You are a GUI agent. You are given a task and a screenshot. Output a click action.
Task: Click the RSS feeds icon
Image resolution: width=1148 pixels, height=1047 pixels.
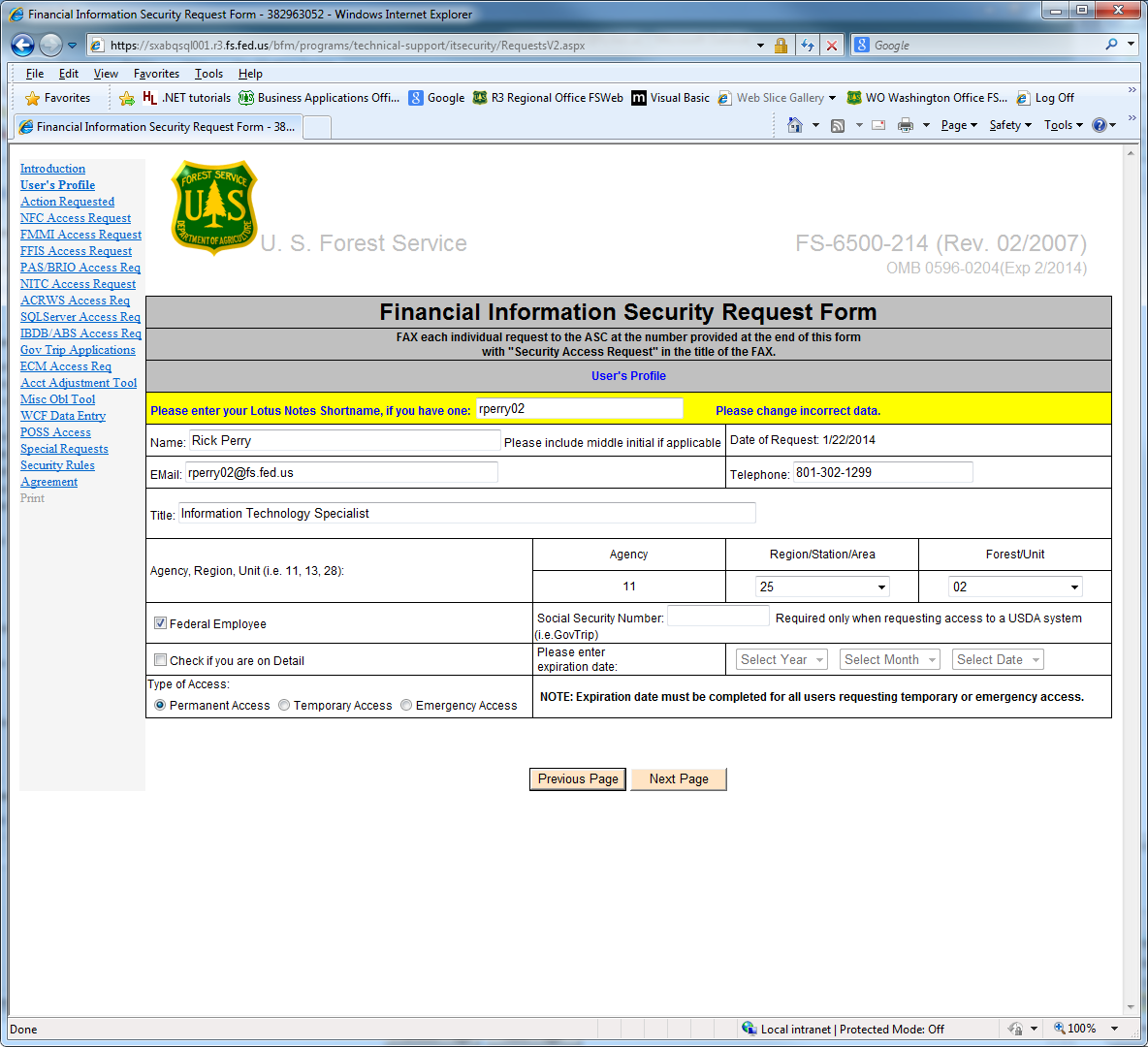pyautogui.click(x=838, y=125)
